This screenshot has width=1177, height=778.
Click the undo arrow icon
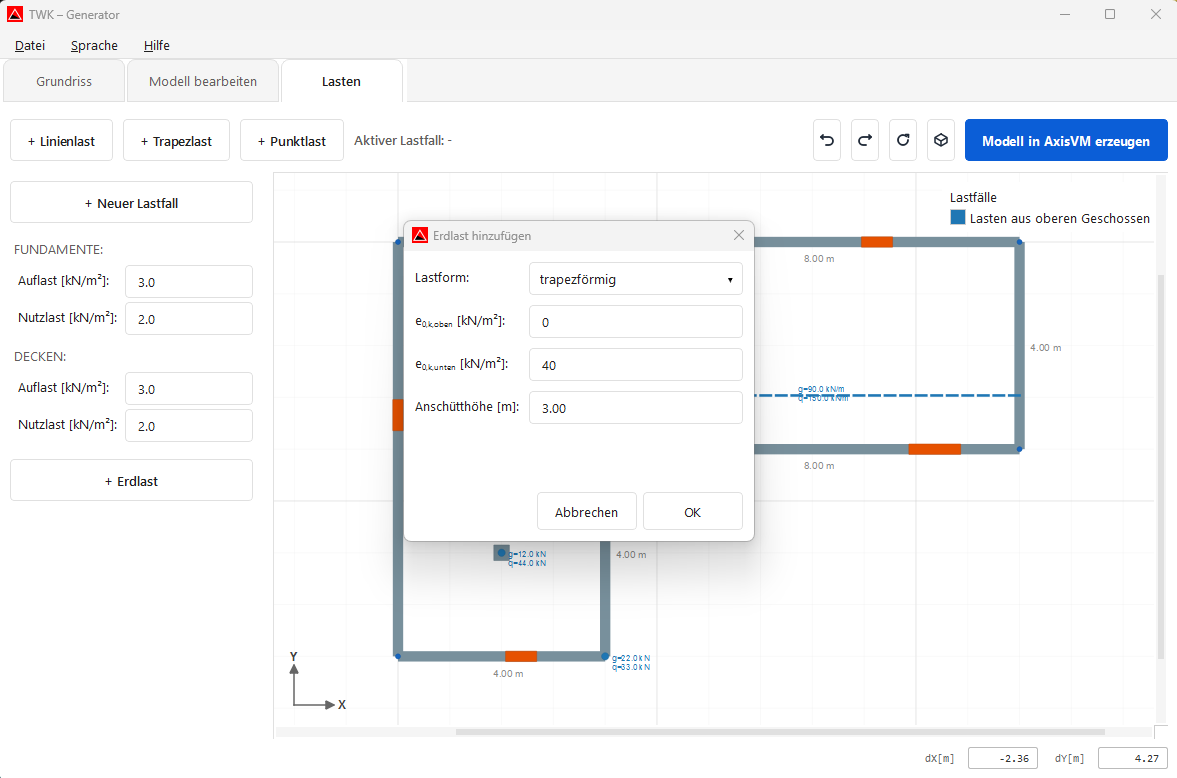click(827, 141)
